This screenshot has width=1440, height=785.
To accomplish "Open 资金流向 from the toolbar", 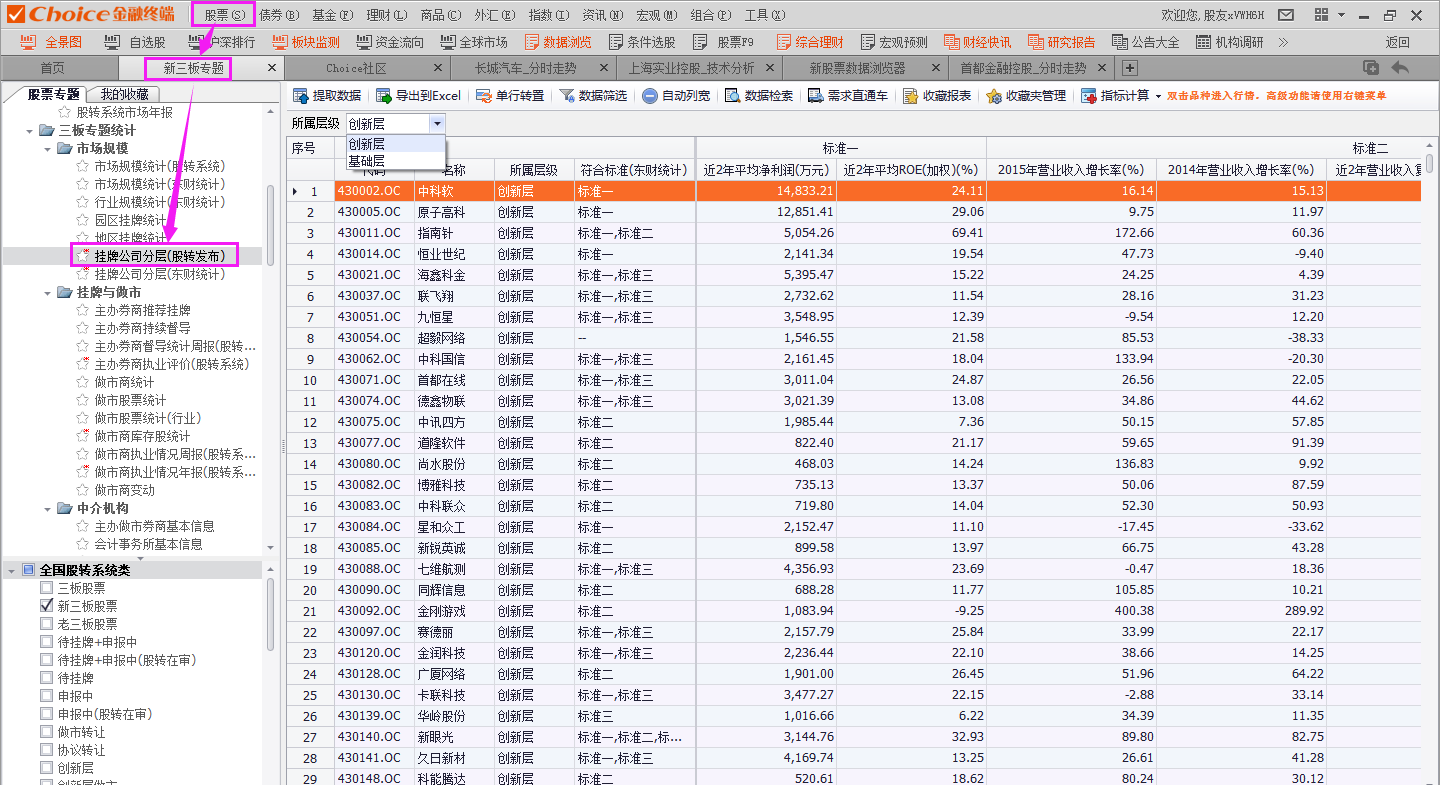I will (x=389, y=42).
